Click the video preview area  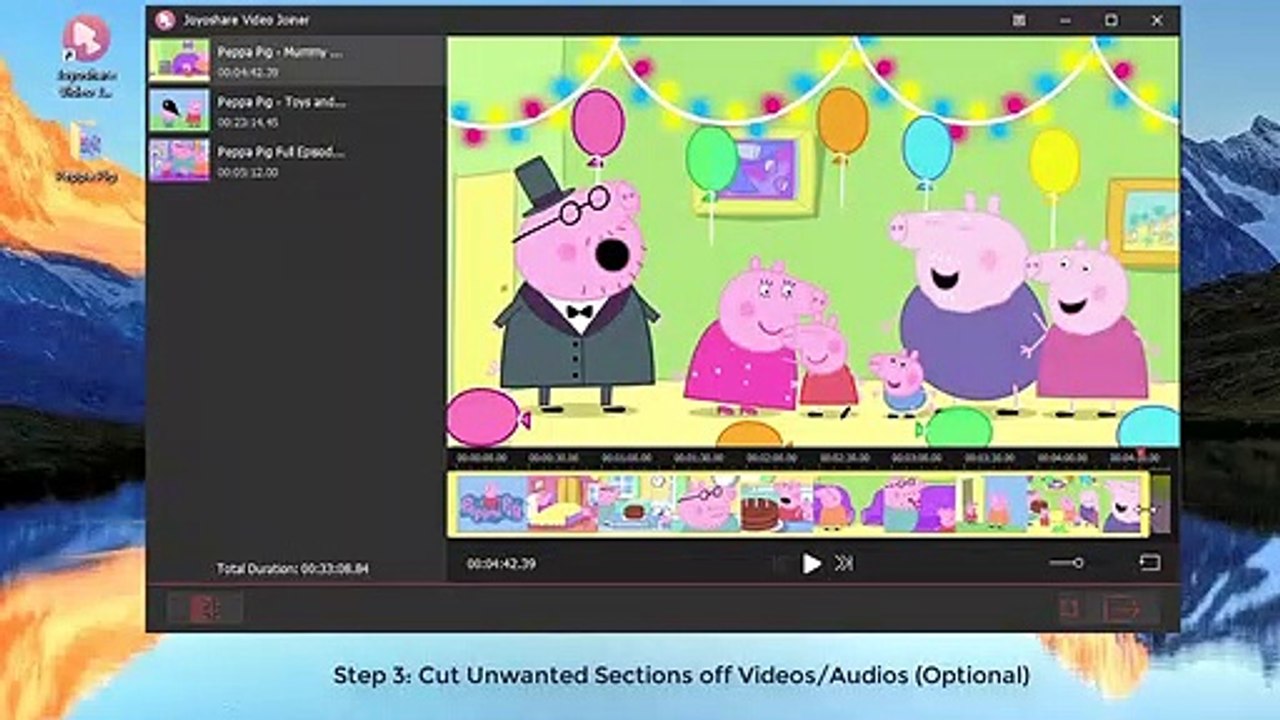coord(812,241)
